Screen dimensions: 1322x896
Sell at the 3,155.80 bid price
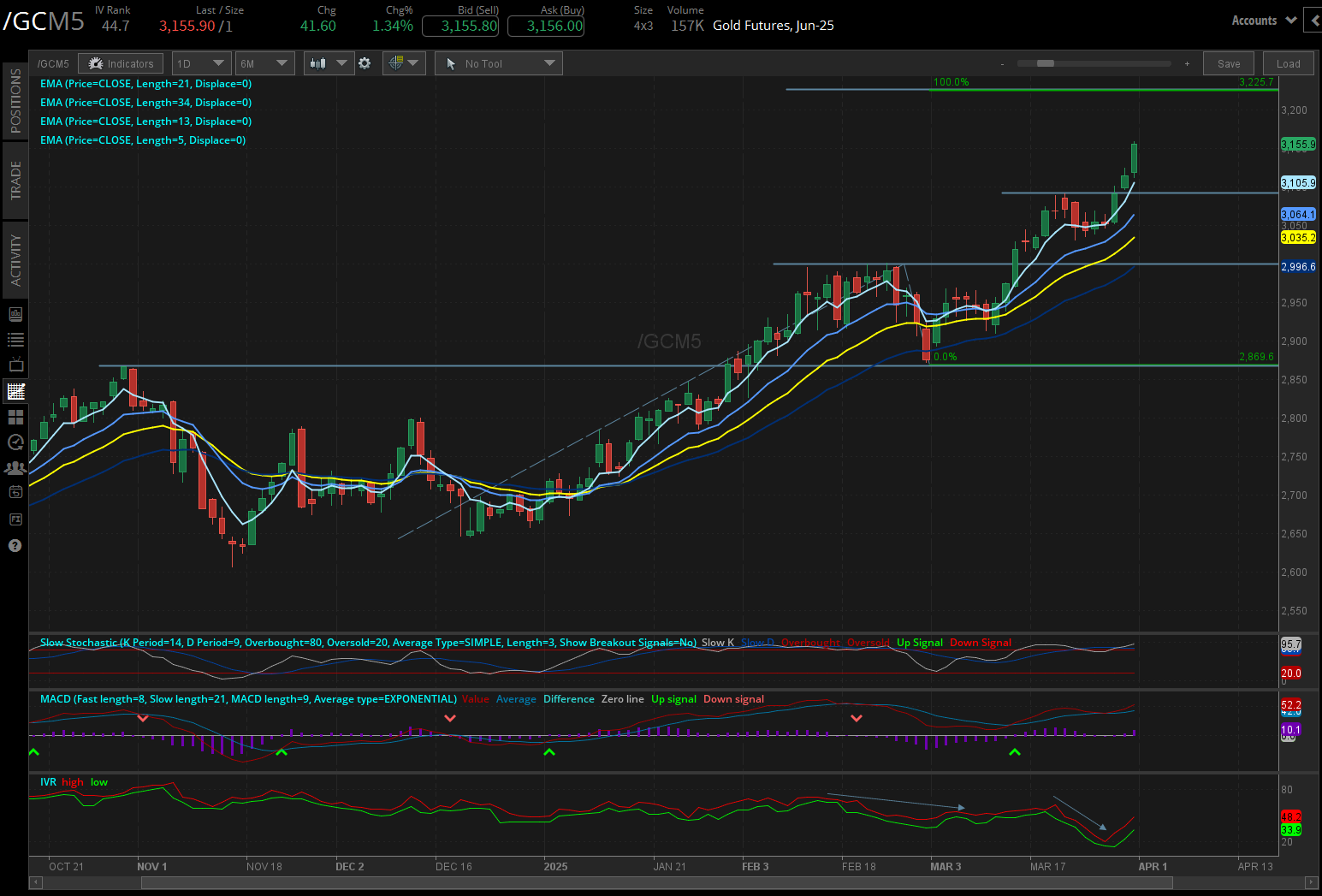[x=460, y=26]
